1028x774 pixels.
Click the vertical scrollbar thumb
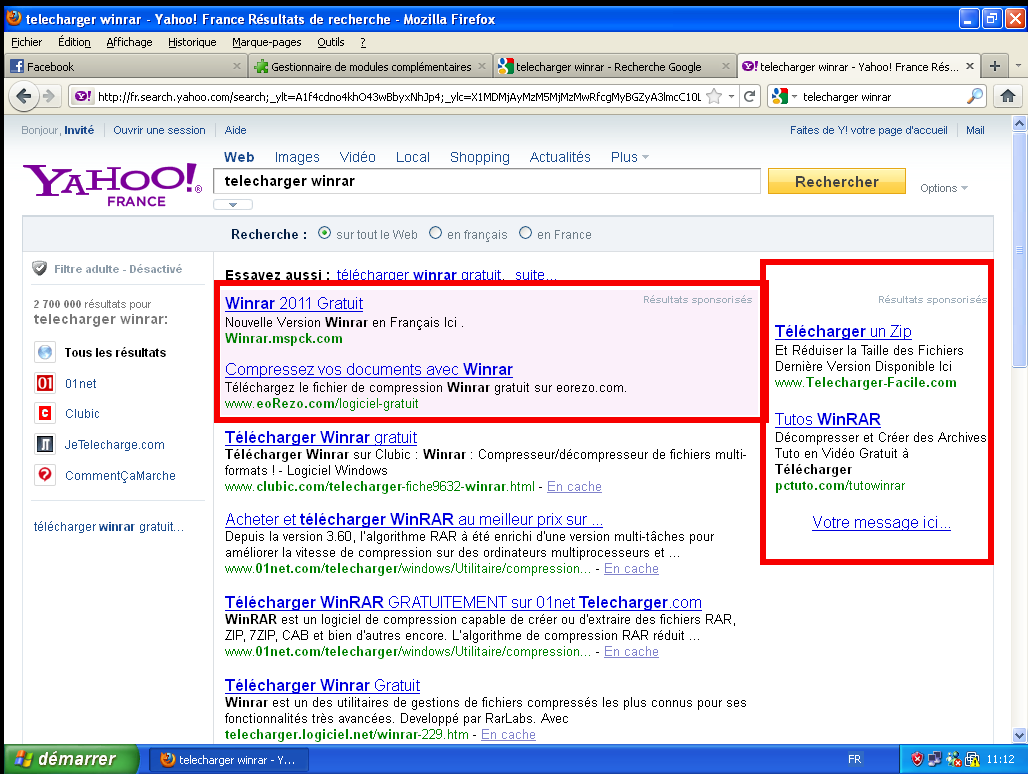coord(1019,249)
